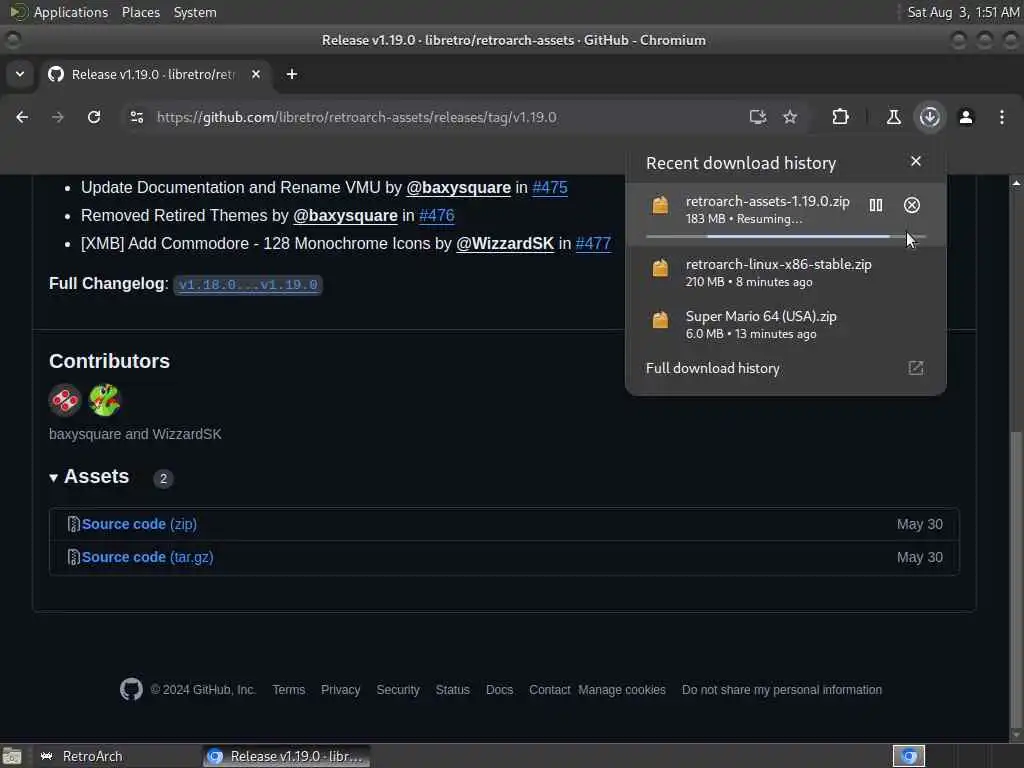This screenshot has height=768, width=1024.
Task: Open the @baxysquare link in Removed Retired Themes line
Action: 345,216
